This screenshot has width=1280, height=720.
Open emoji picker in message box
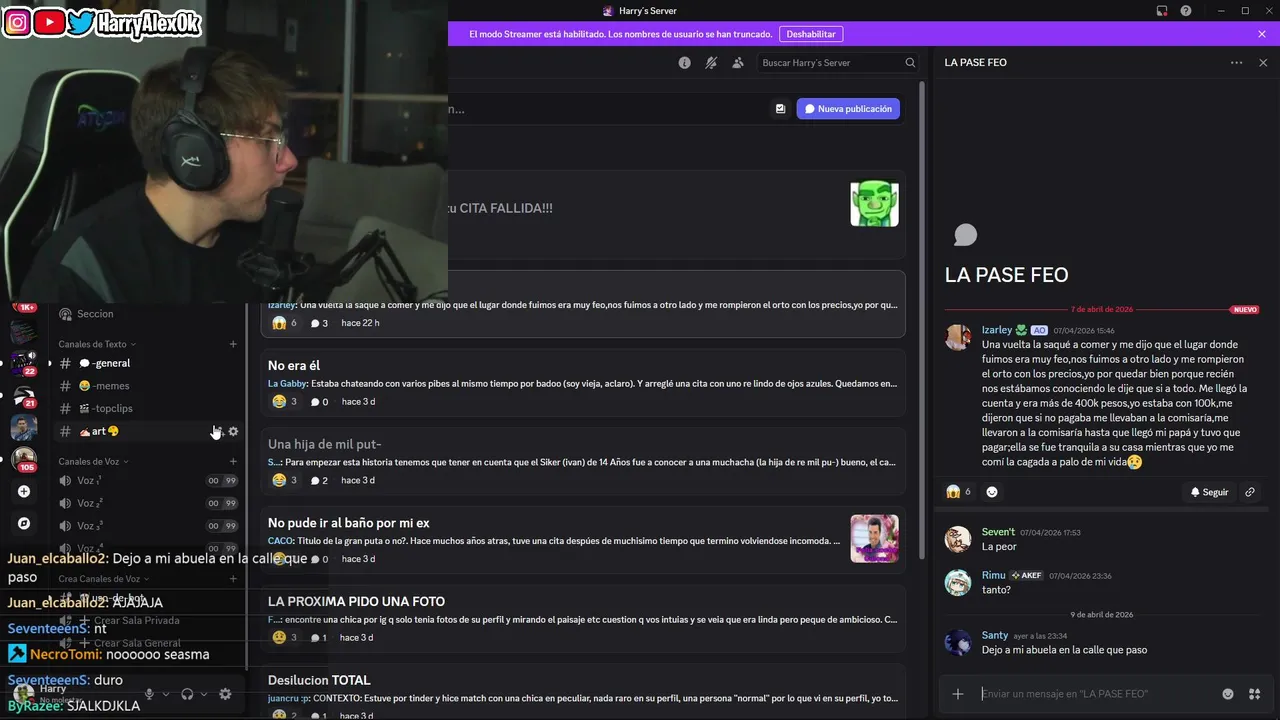1228,694
